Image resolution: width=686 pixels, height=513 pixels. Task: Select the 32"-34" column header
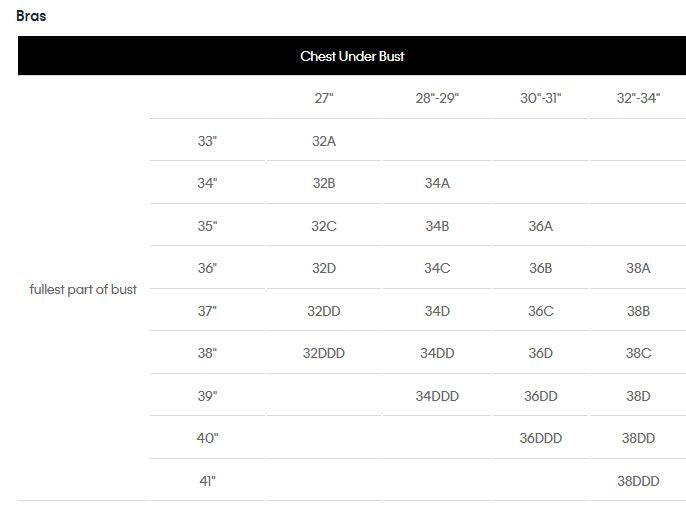pyautogui.click(x=639, y=98)
